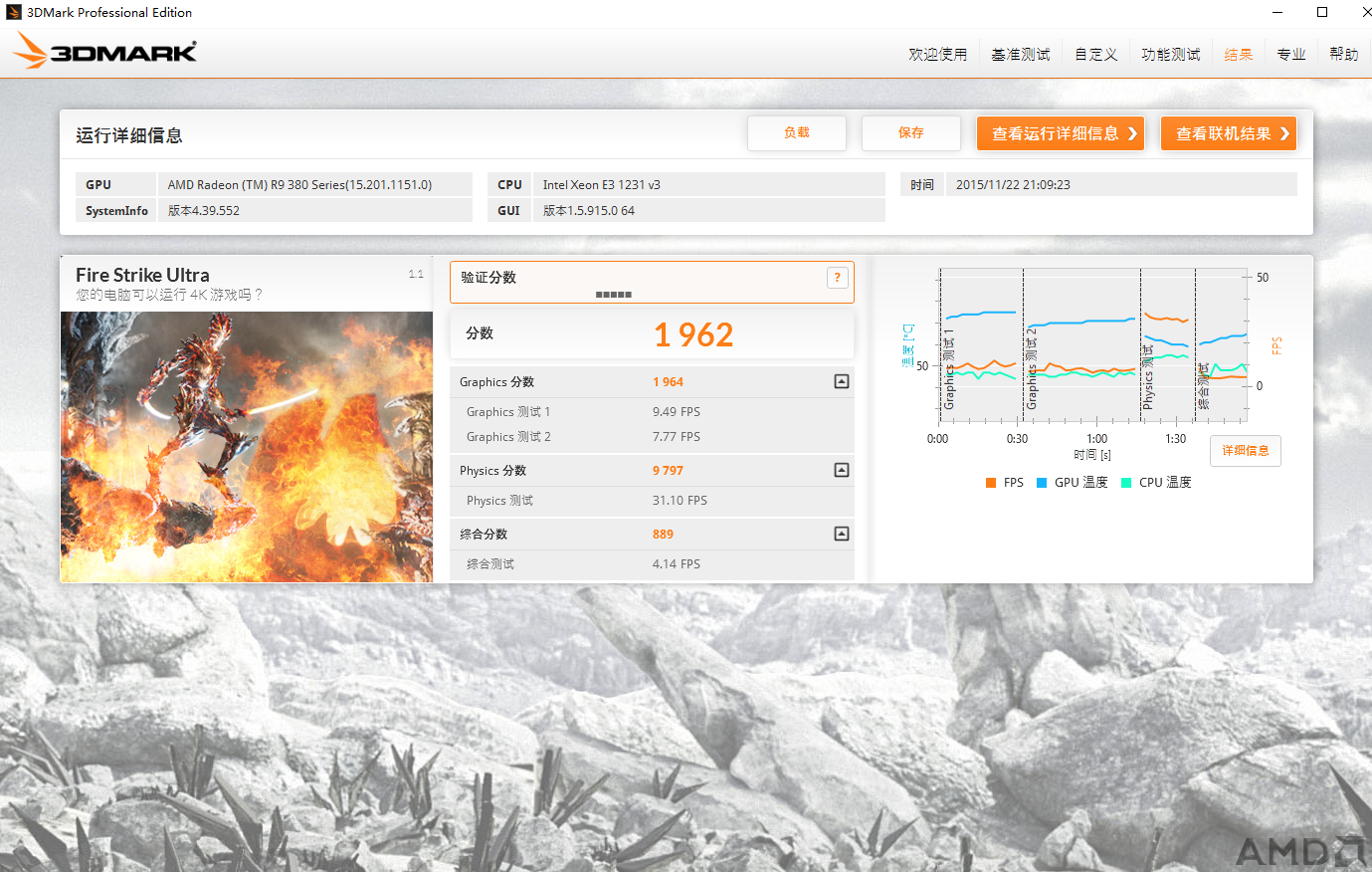
Task: Click the 保存 button
Action: coord(911,132)
